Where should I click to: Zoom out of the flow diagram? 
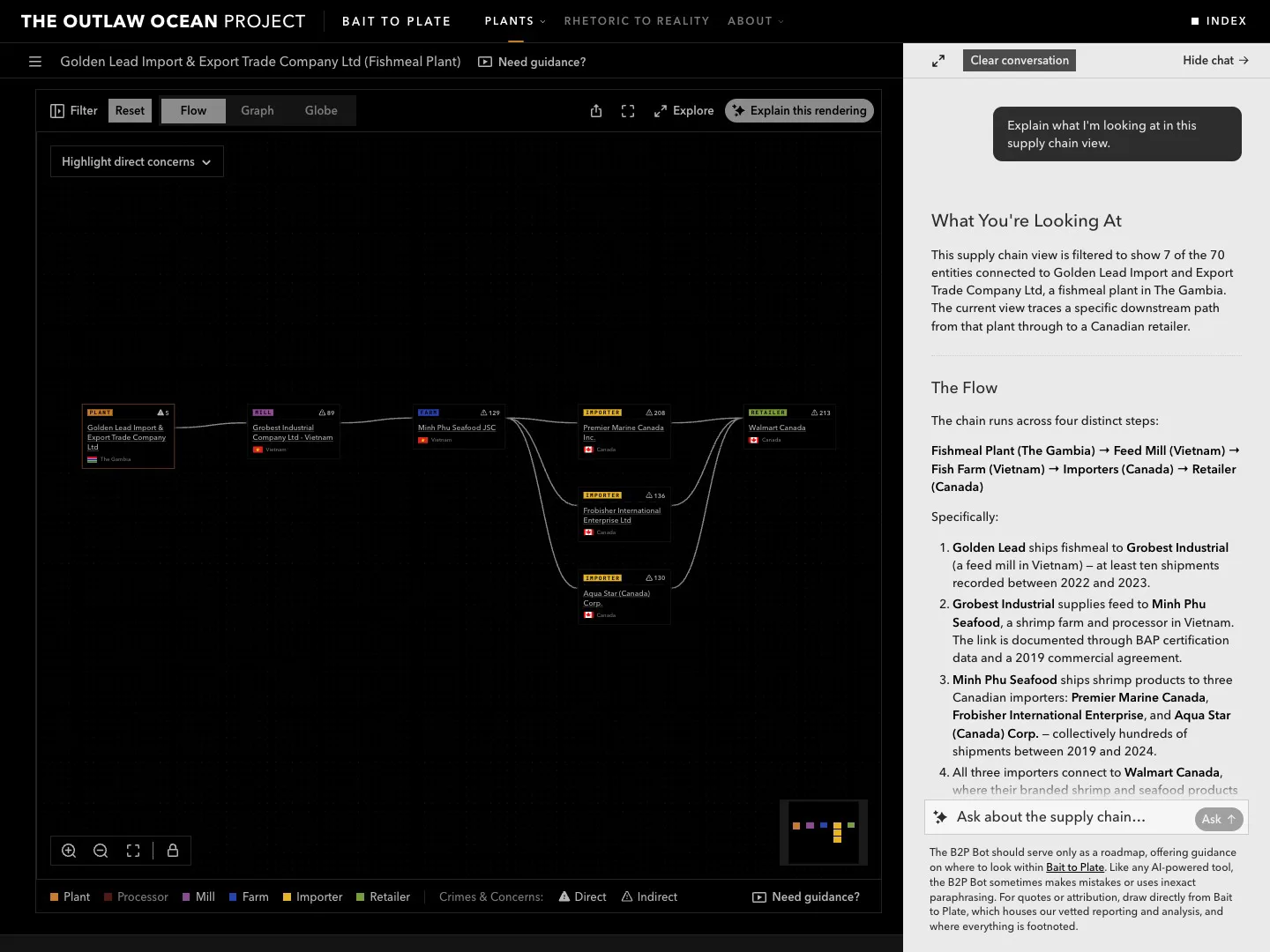(101, 851)
